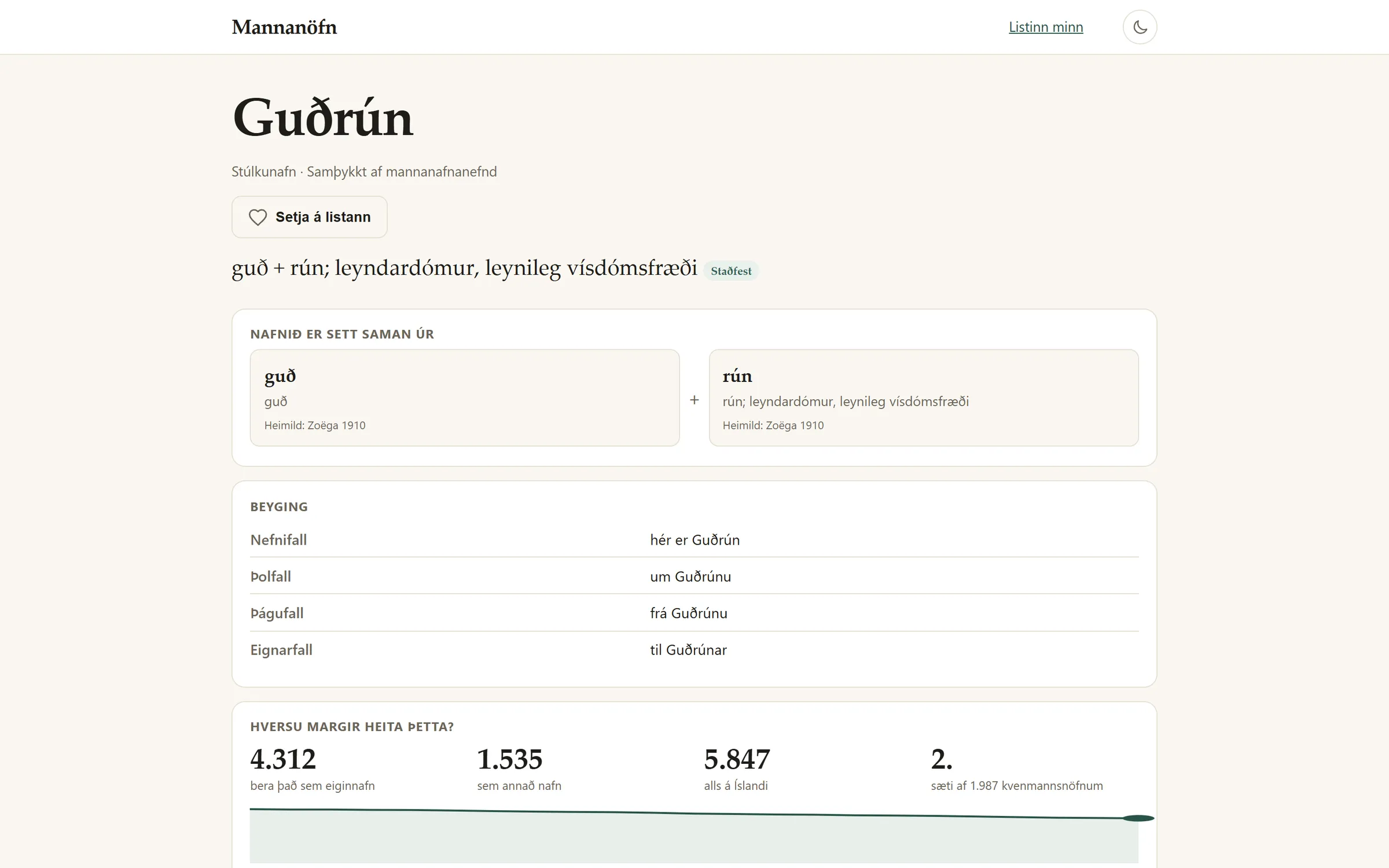The image size is (1389, 868).
Task: Click 'Hversu margir heita þetta?' heading
Action: click(352, 727)
